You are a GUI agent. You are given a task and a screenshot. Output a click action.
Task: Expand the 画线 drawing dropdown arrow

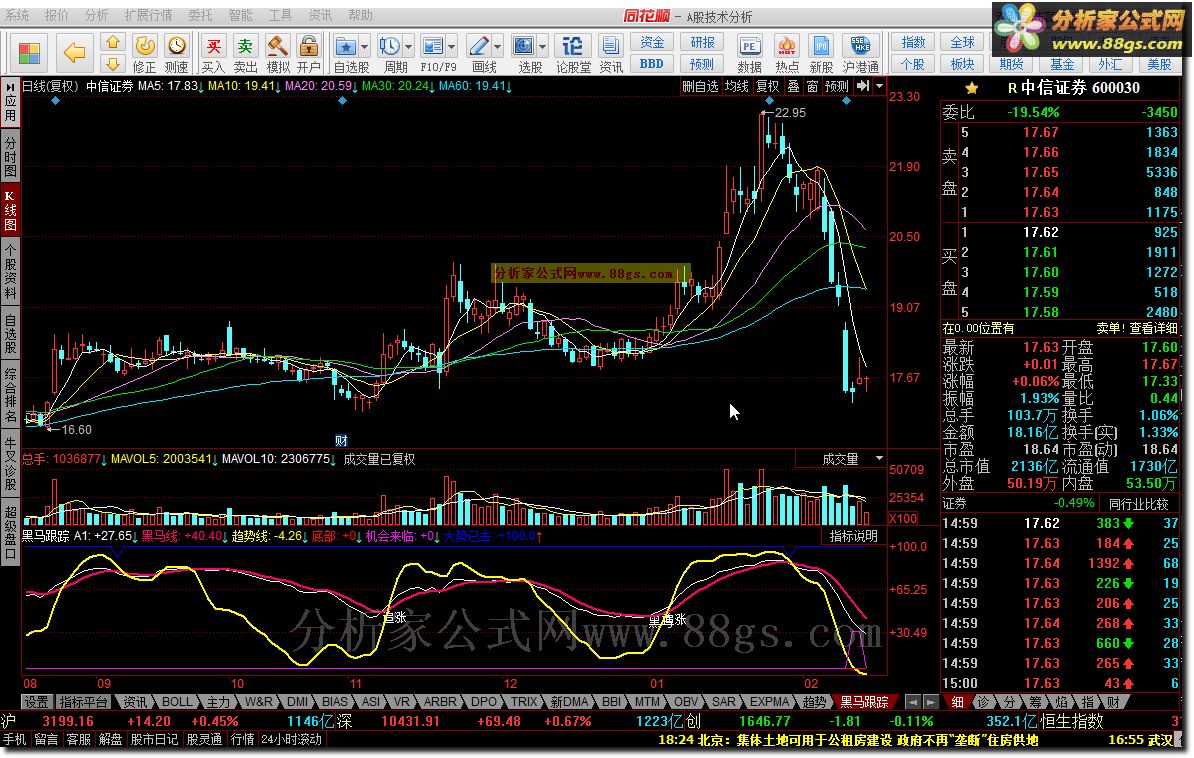click(x=498, y=46)
